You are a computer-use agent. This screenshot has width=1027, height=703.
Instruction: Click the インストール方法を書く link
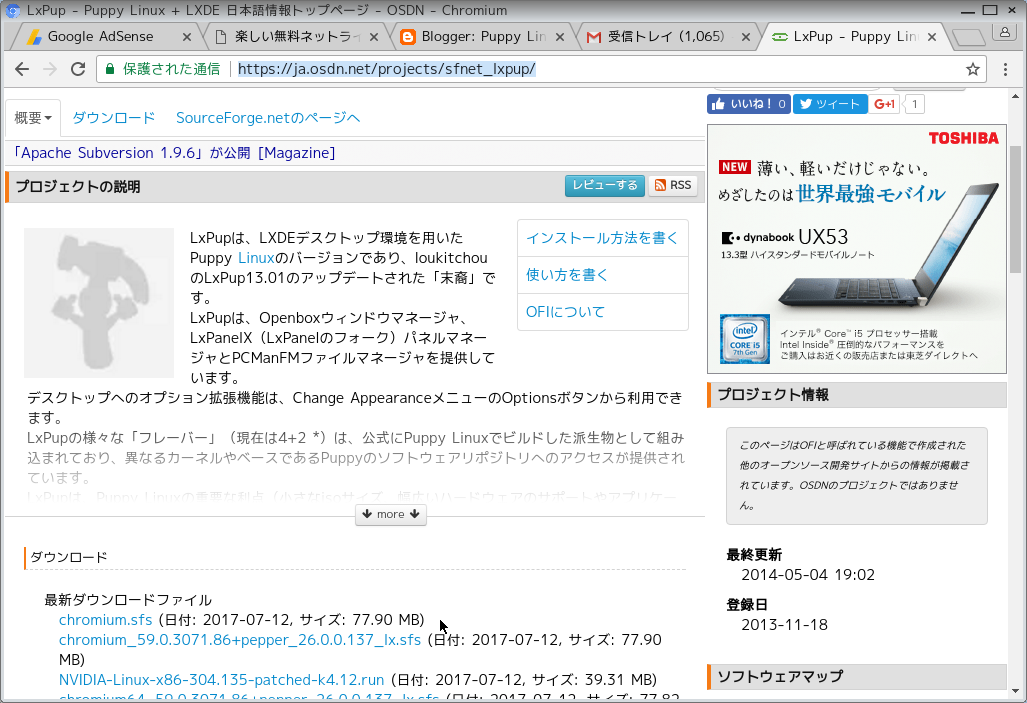(x=602, y=238)
